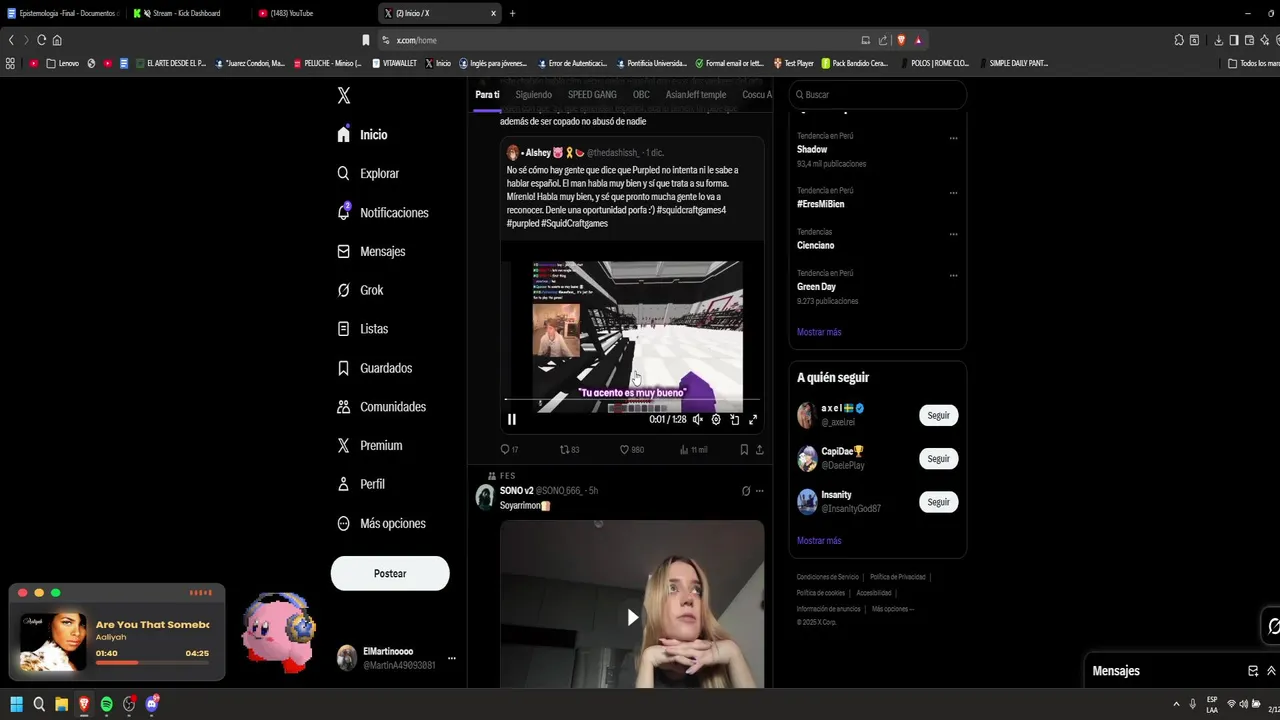Repost the tweet with 83 reposts
Viewport: 1280px width, 720px height.
click(x=569, y=450)
